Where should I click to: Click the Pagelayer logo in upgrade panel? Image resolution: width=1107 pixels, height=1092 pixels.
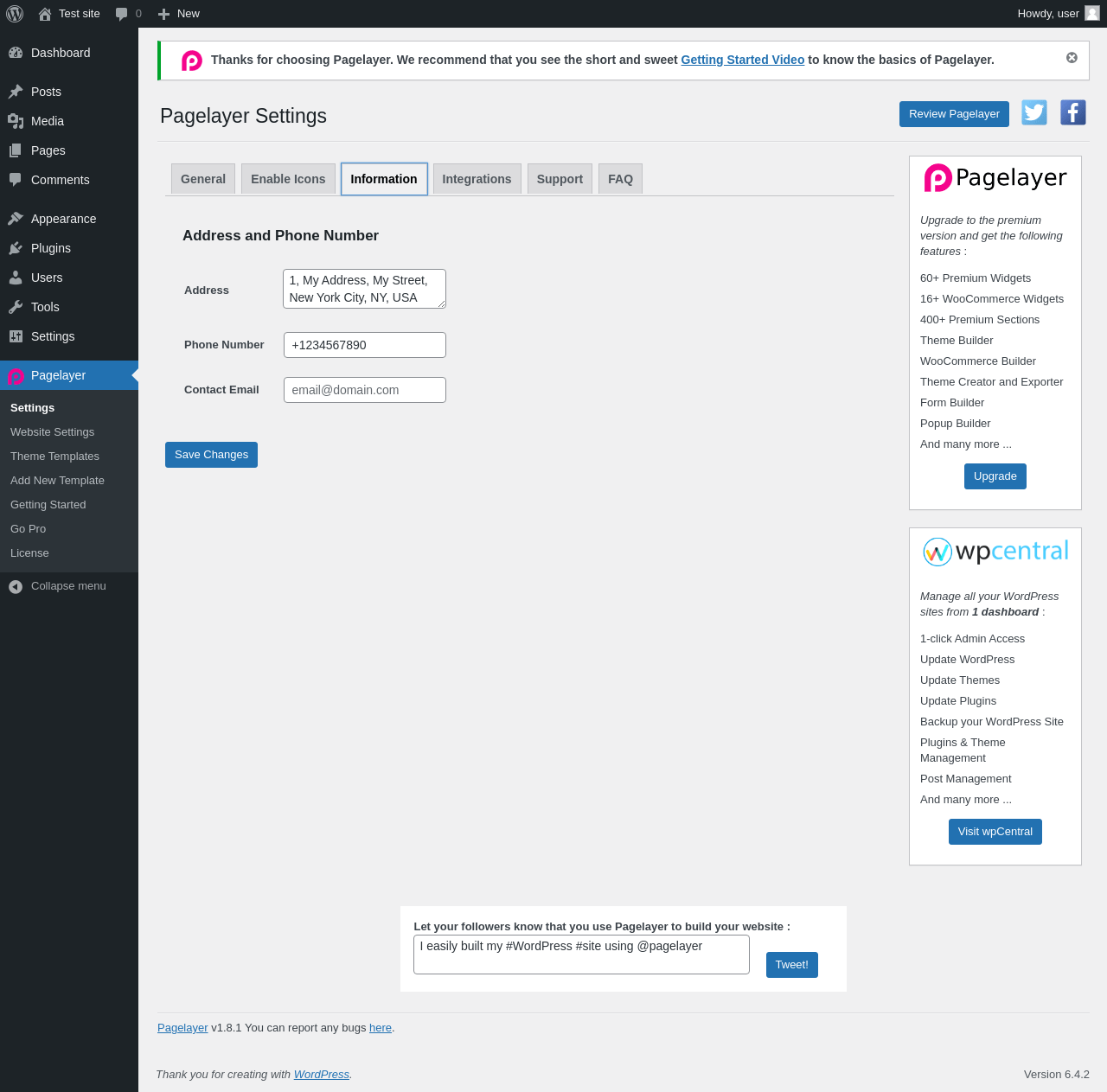(x=995, y=177)
